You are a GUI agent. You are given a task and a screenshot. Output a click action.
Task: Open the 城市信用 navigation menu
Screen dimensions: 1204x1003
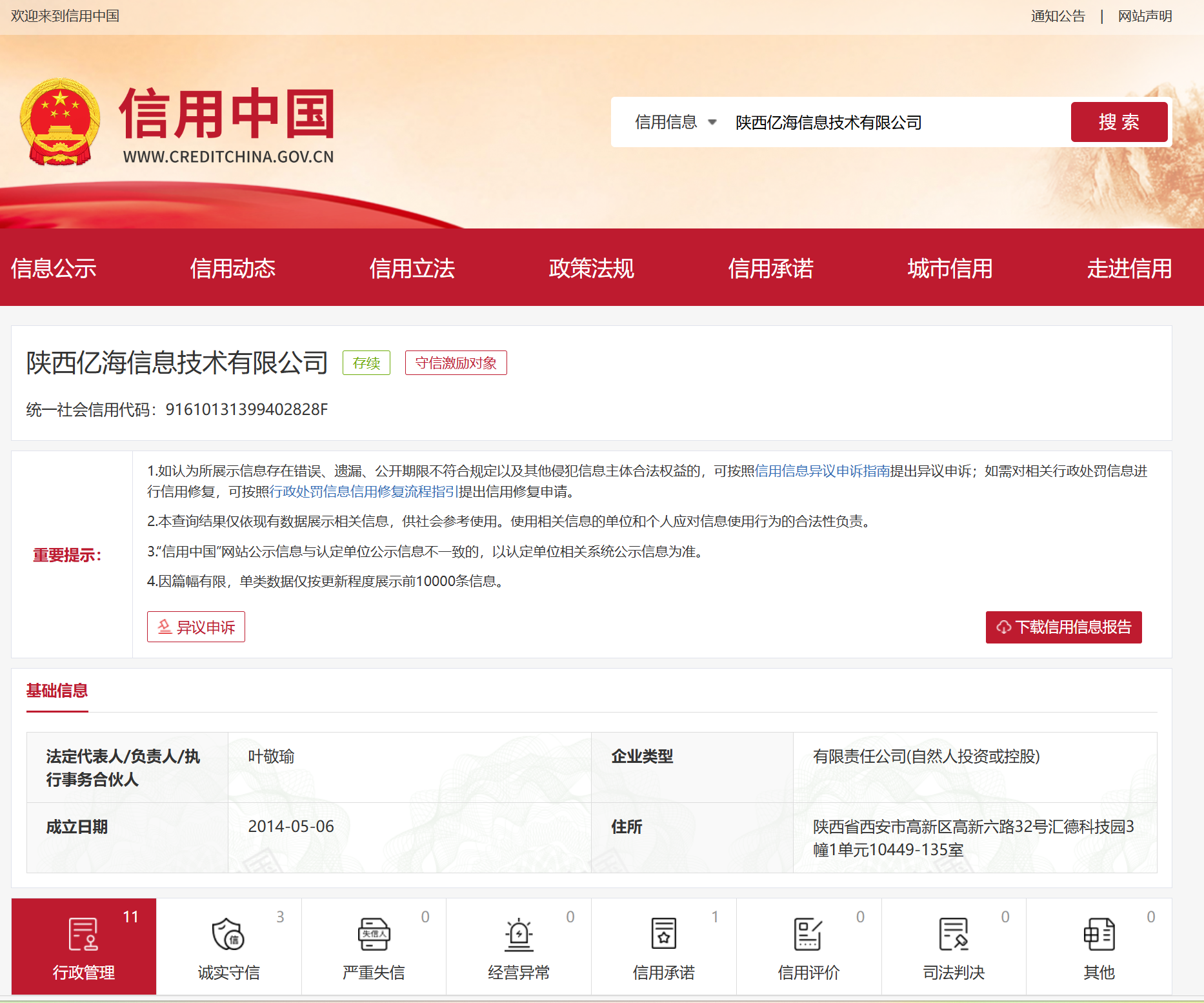click(950, 268)
